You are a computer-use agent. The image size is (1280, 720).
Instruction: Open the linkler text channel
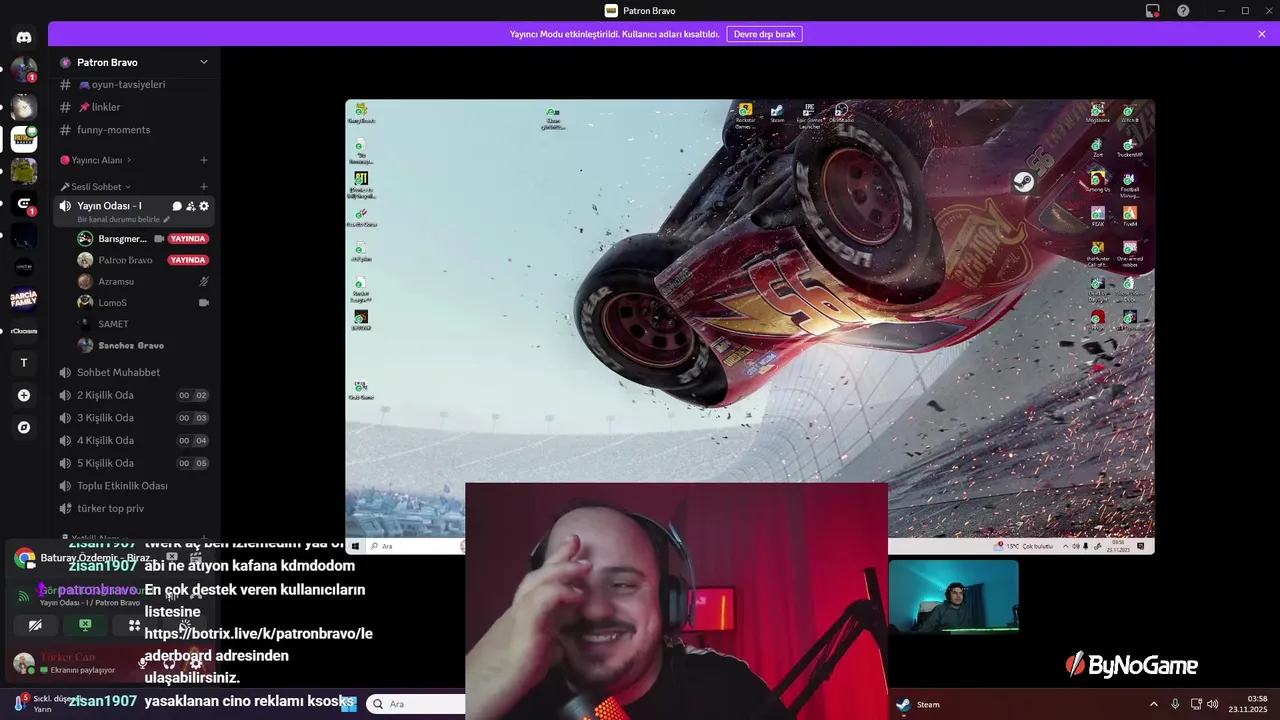[x=134, y=107]
